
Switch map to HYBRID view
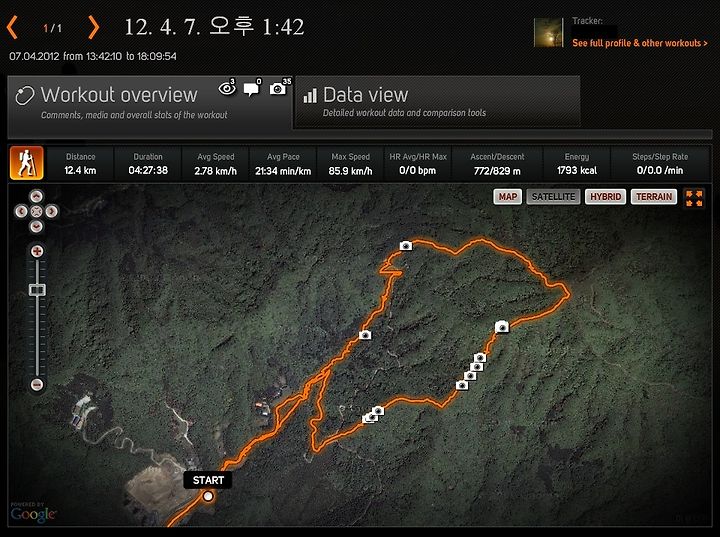pyautogui.click(x=605, y=197)
